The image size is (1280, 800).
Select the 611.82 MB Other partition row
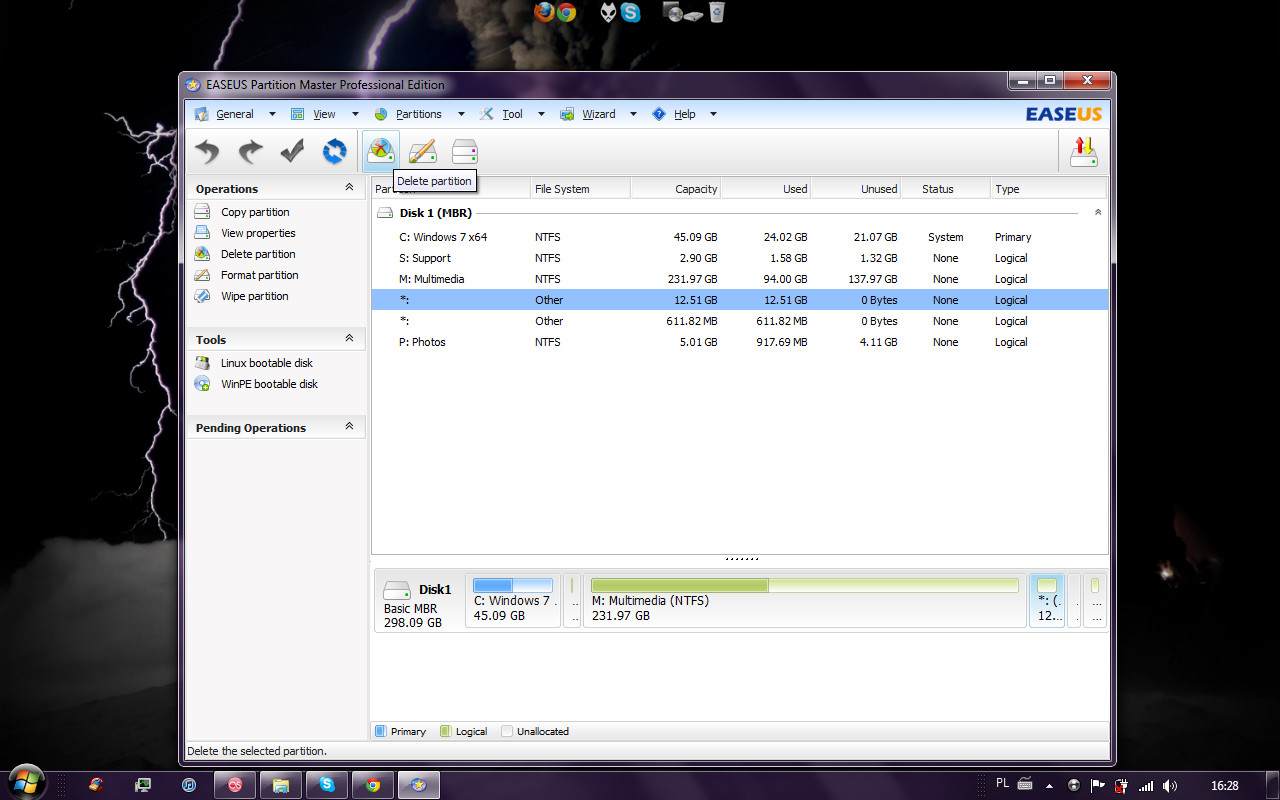[739, 321]
